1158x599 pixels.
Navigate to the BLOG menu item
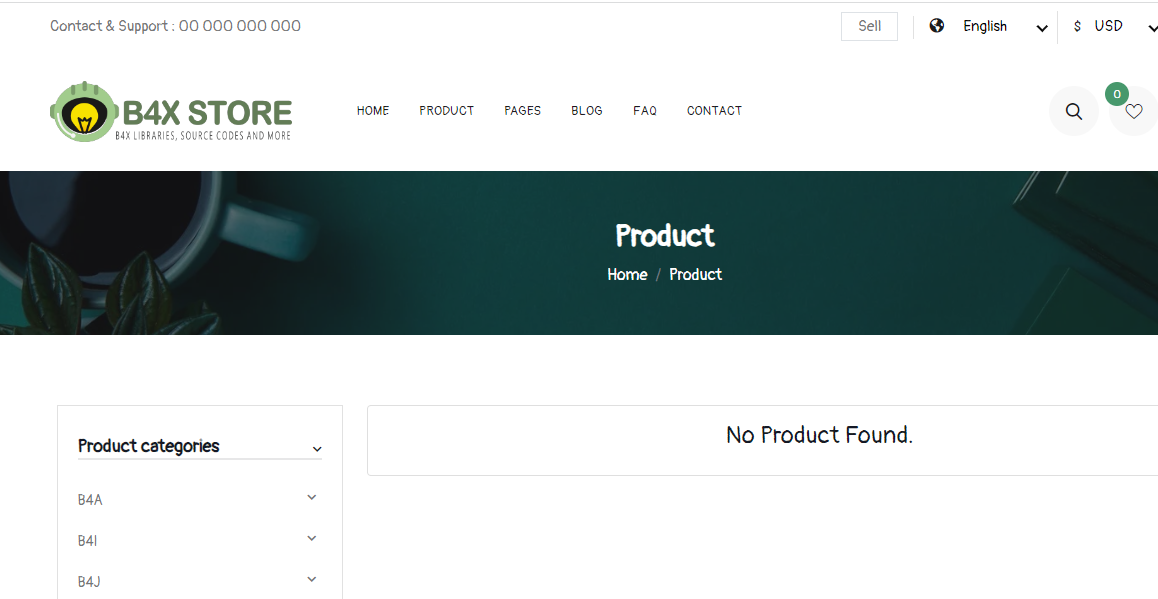pyautogui.click(x=587, y=111)
